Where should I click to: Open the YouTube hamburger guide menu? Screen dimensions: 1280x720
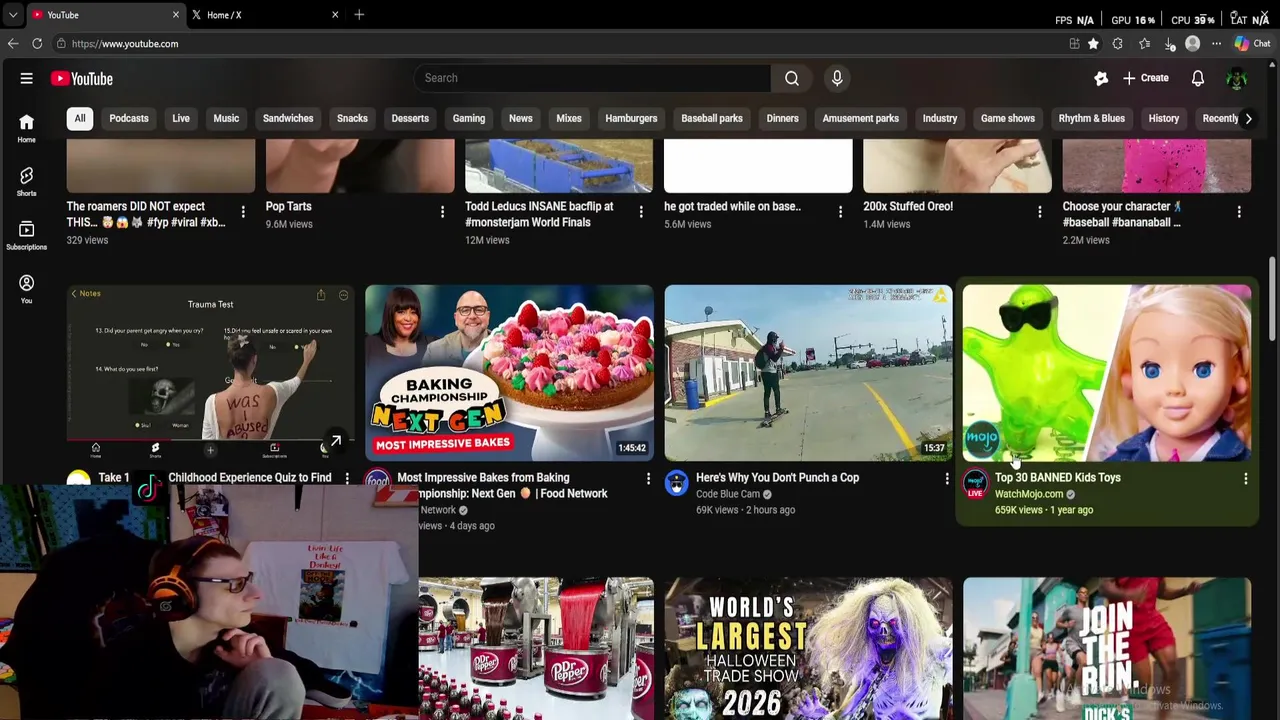(27, 79)
